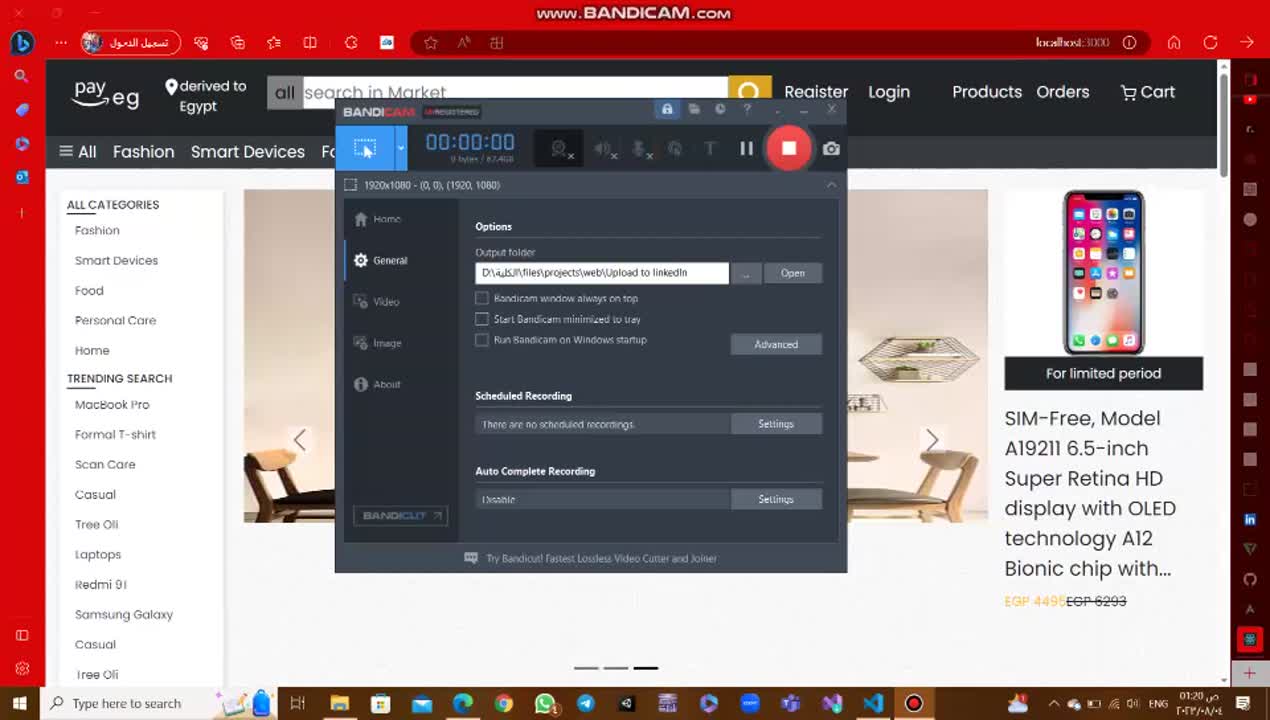Select the rectangle screen recording mode
1270x720 pixels.
click(365, 148)
